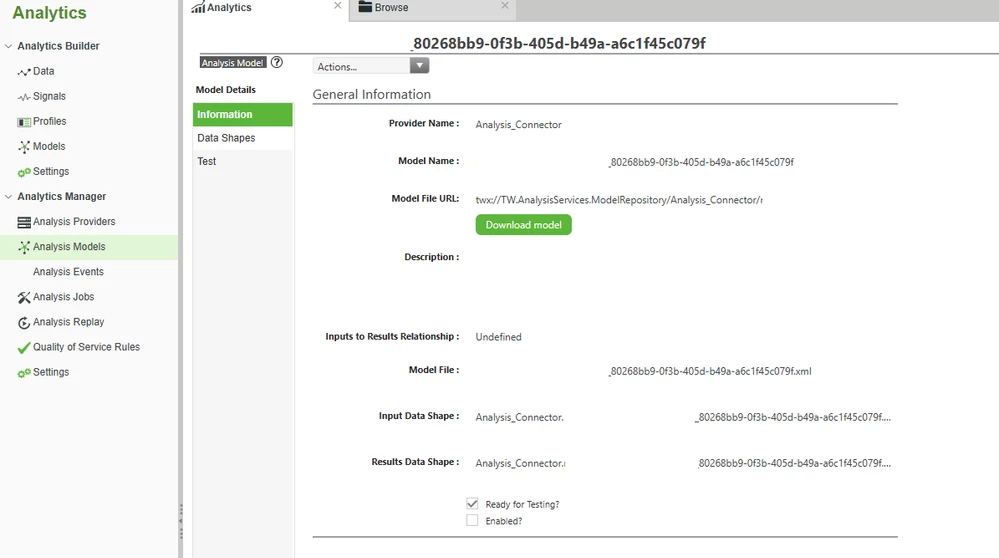Open Profiles under Analytics Builder

click(x=50, y=121)
